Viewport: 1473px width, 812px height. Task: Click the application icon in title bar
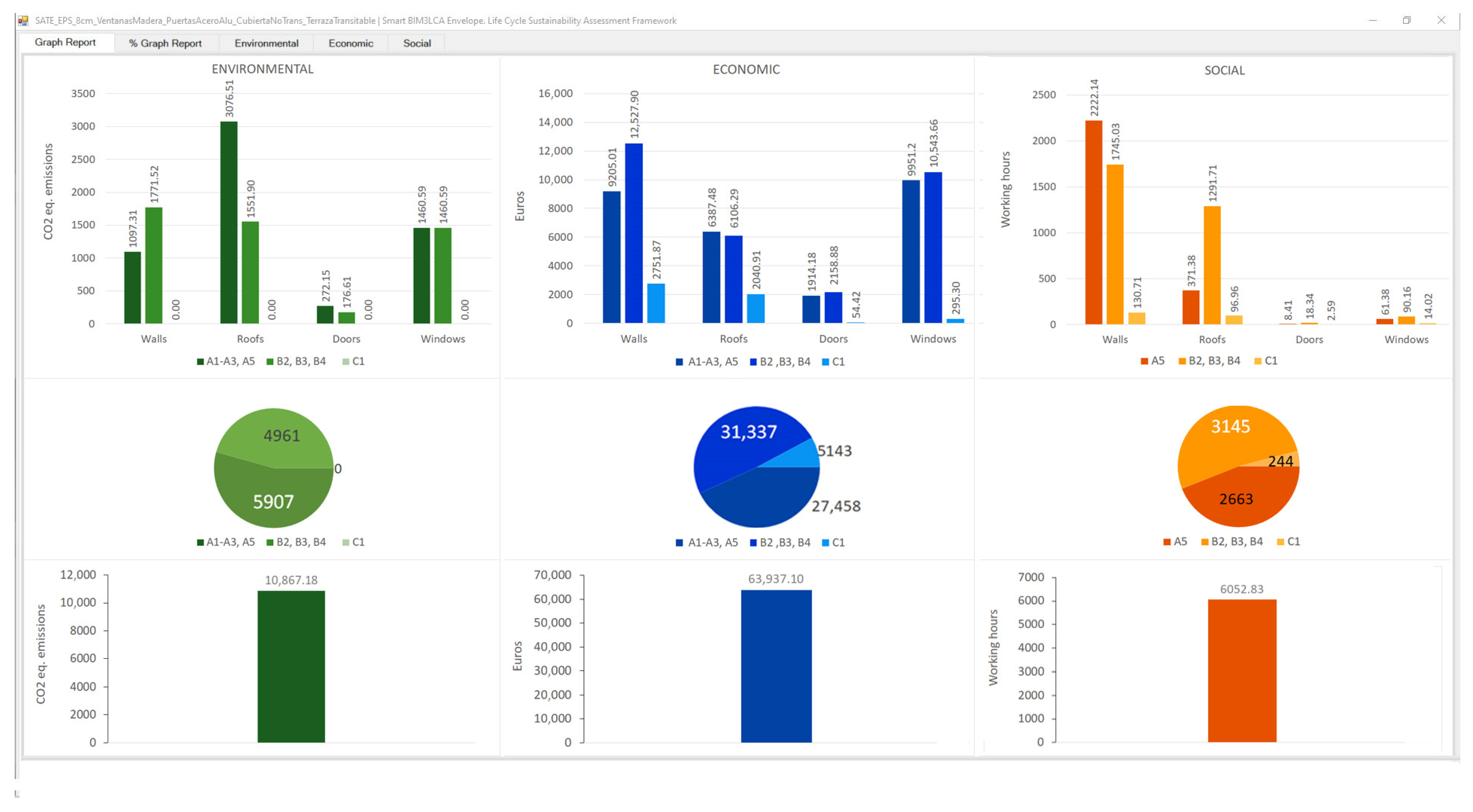point(23,21)
